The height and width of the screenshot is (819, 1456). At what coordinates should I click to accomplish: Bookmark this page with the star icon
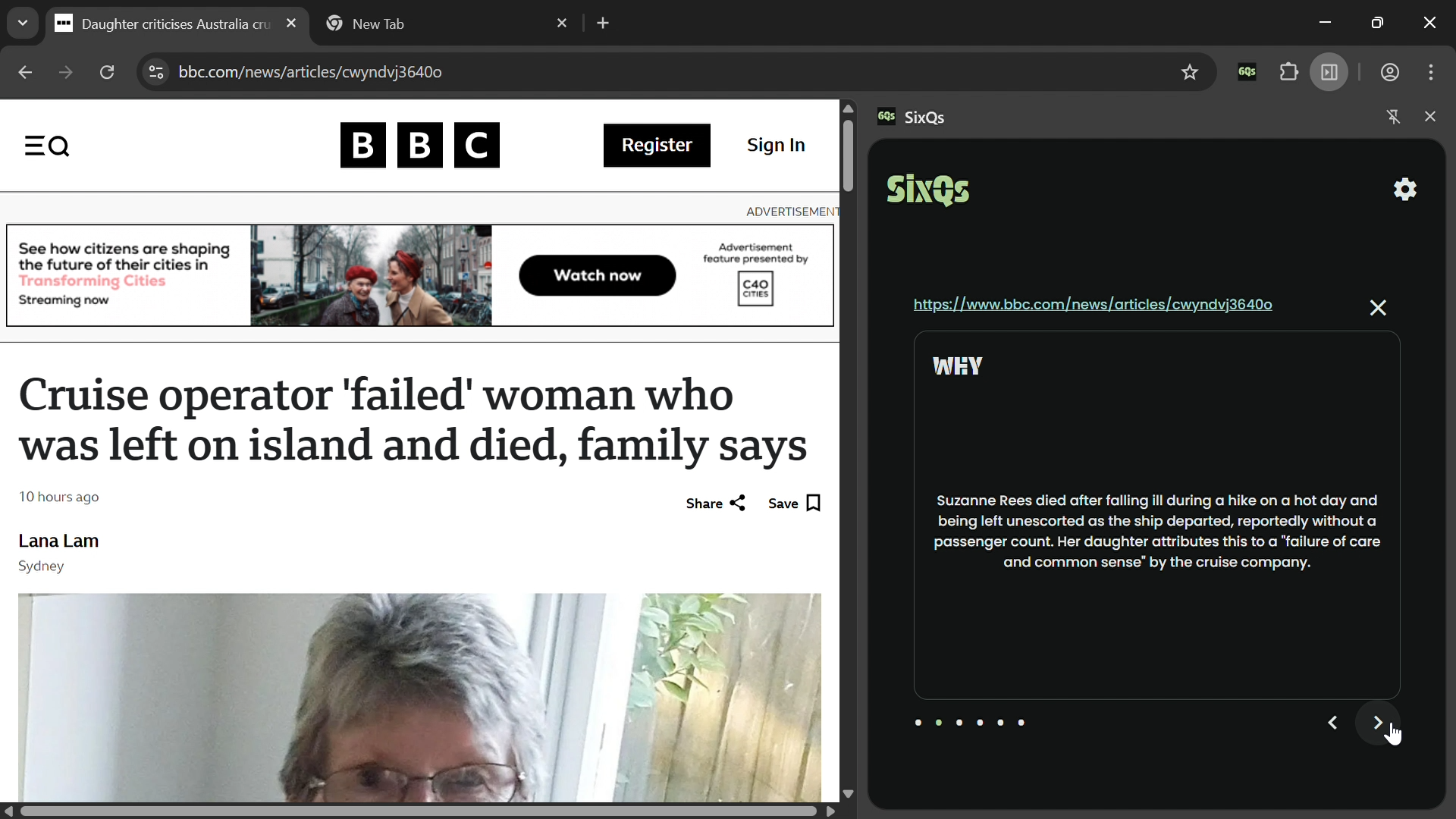[x=1190, y=73]
